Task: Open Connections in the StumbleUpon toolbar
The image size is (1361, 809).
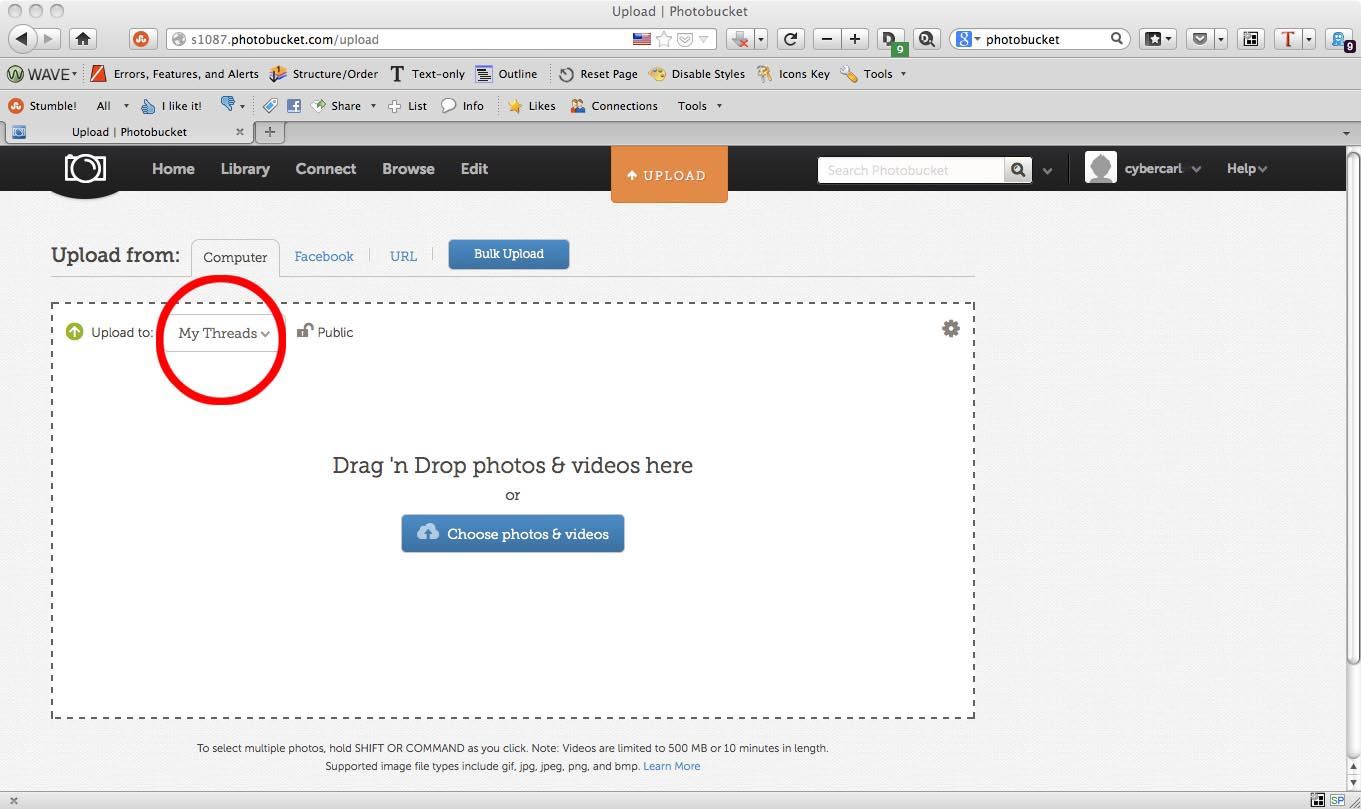Action: 614,106
